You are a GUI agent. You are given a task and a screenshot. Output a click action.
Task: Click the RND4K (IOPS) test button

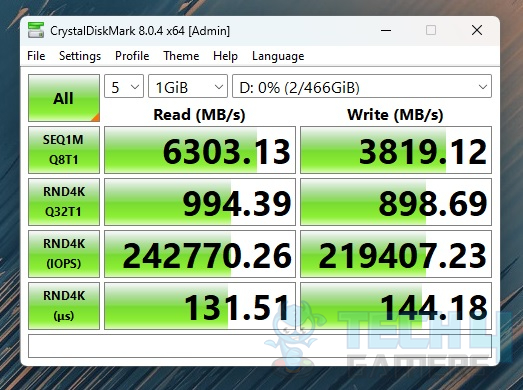click(64, 254)
